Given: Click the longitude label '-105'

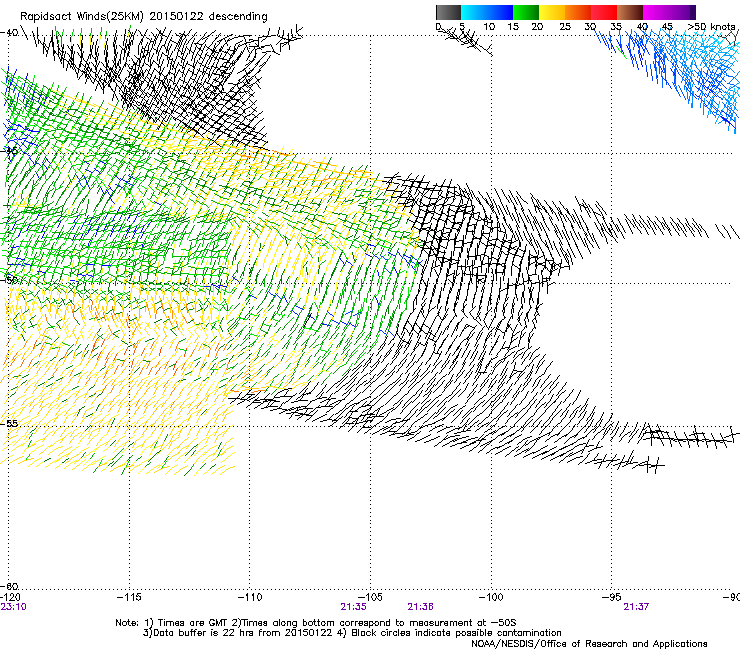Looking at the screenshot, I should tap(370, 597).
